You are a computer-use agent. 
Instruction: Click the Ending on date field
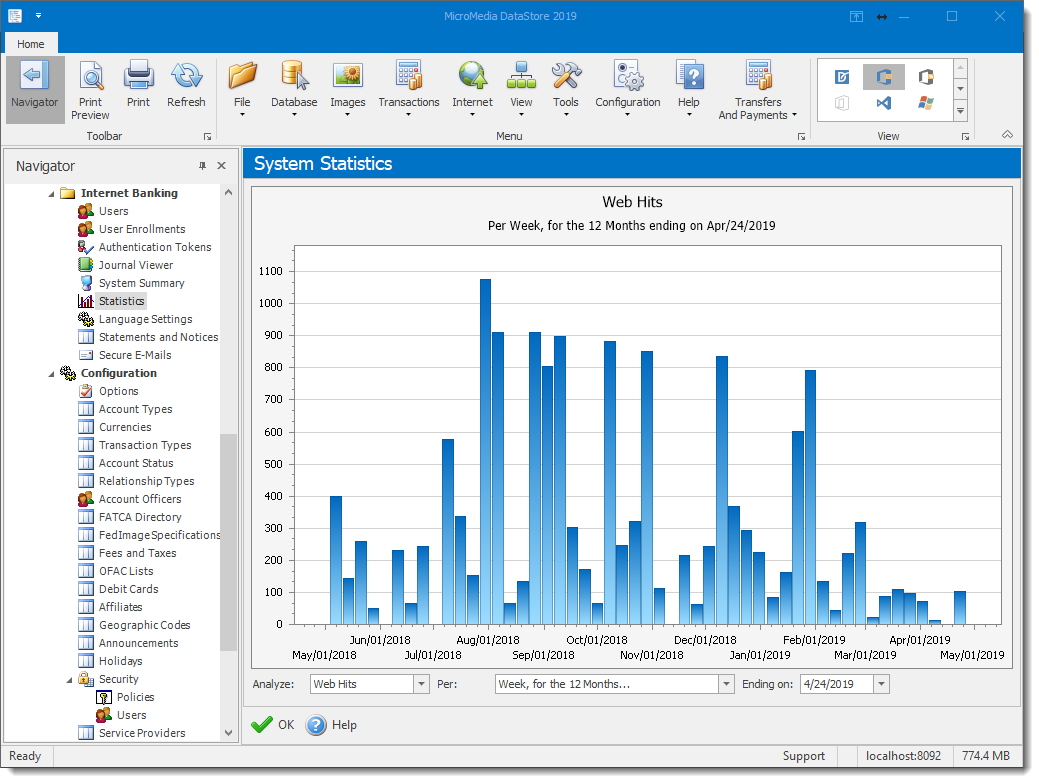[x=837, y=684]
